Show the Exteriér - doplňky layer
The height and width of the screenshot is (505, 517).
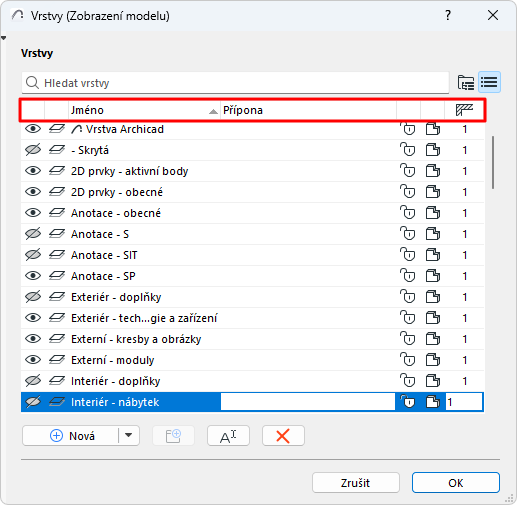(x=33, y=297)
